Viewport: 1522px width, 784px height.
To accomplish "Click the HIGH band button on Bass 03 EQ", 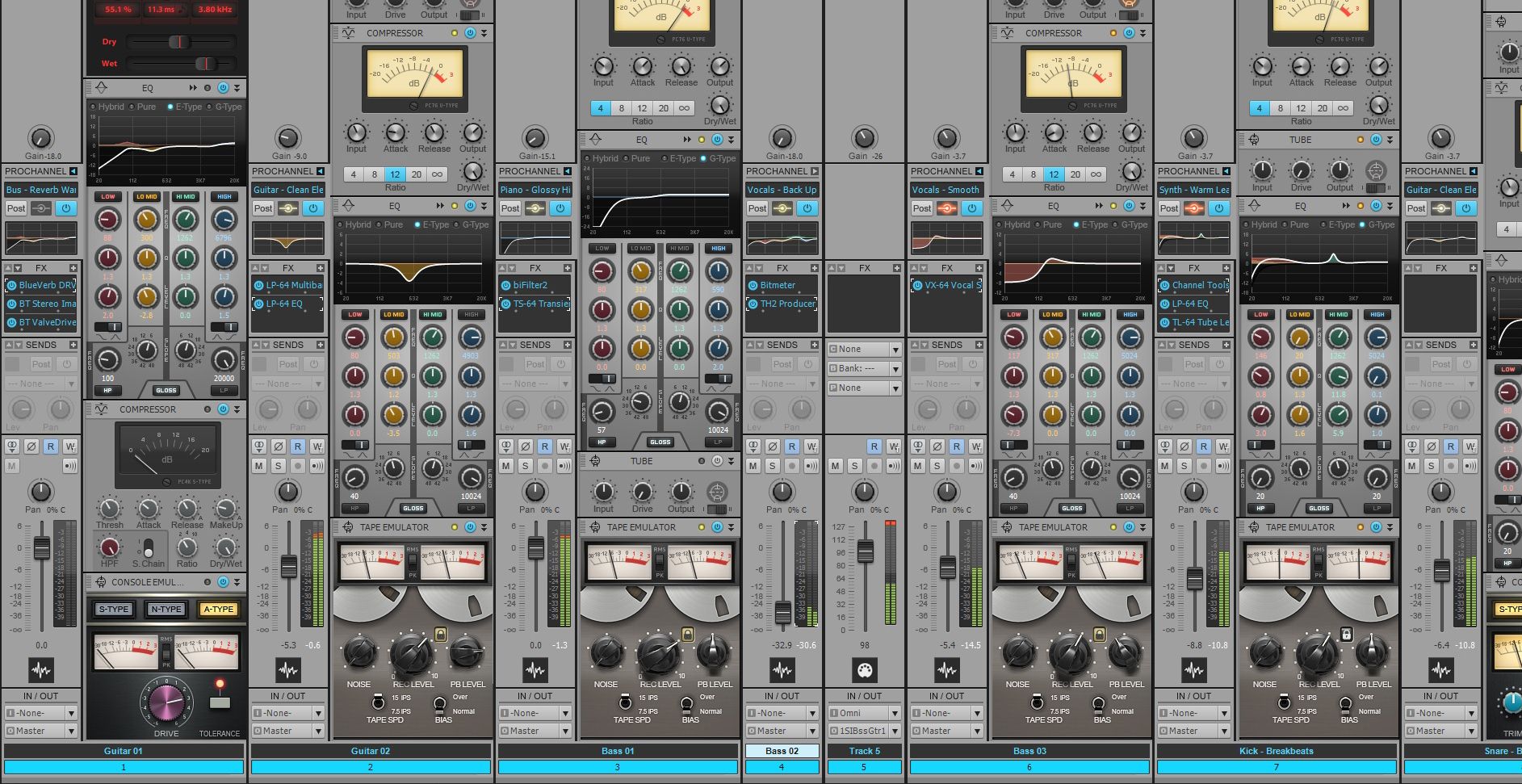I will pyautogui.click(x=1130, y=314).
